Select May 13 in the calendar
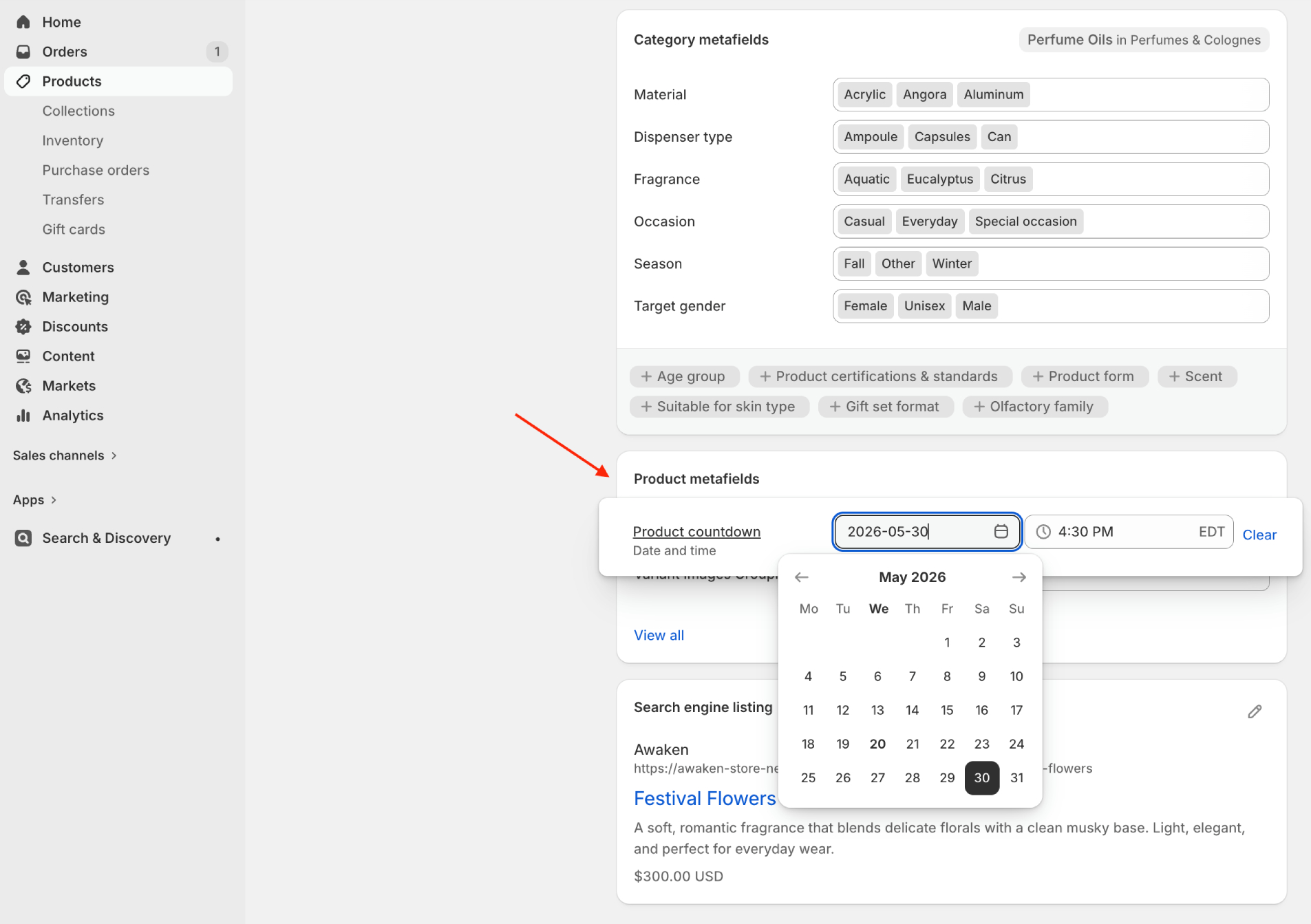This screenshot has width=1311, height=924. [x=877, y=710]
